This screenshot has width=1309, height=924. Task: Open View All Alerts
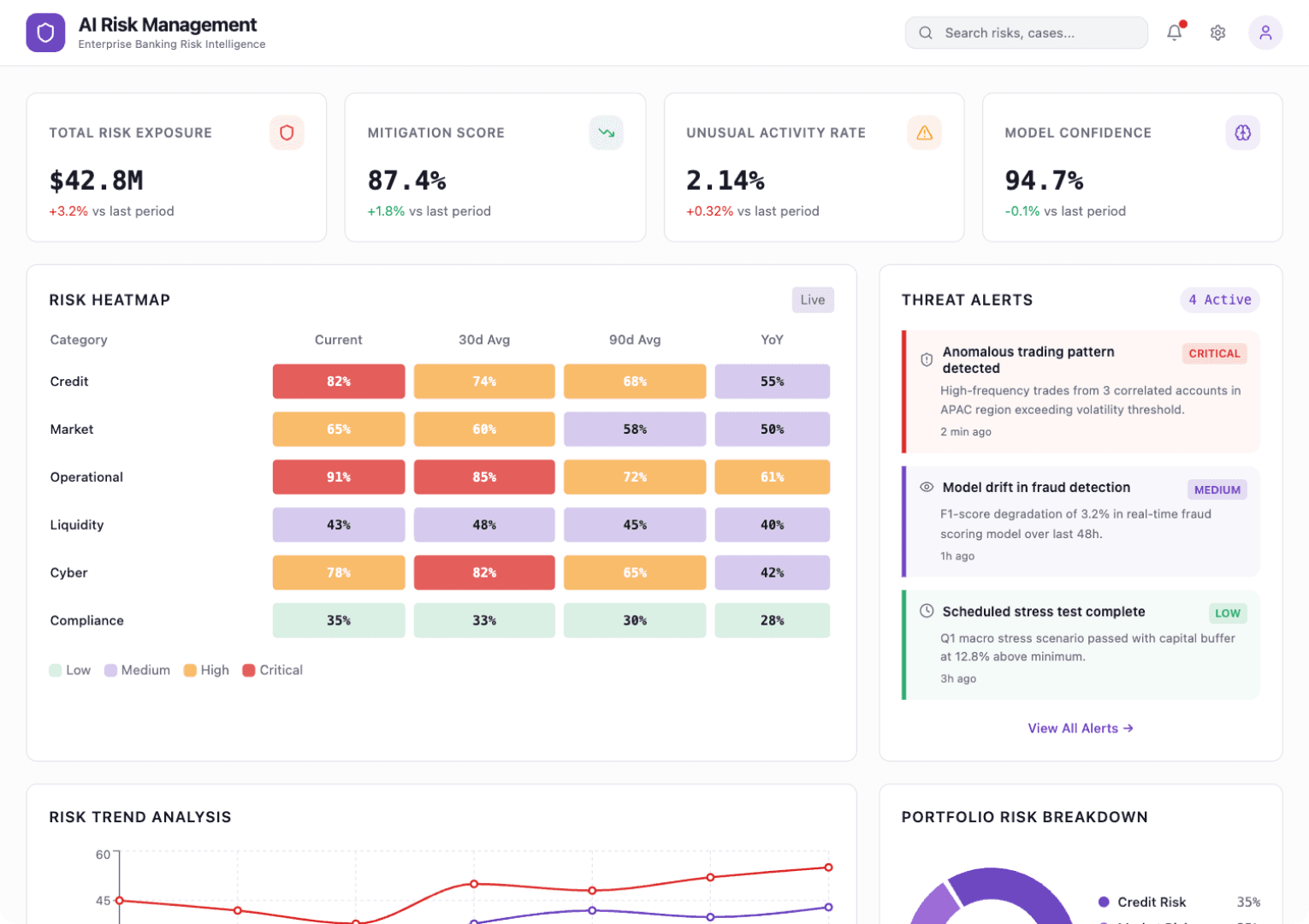1080,728
